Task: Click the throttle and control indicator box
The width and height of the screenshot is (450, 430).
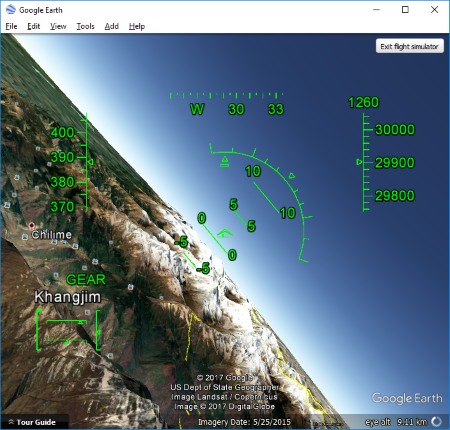Action: (68, 330)
